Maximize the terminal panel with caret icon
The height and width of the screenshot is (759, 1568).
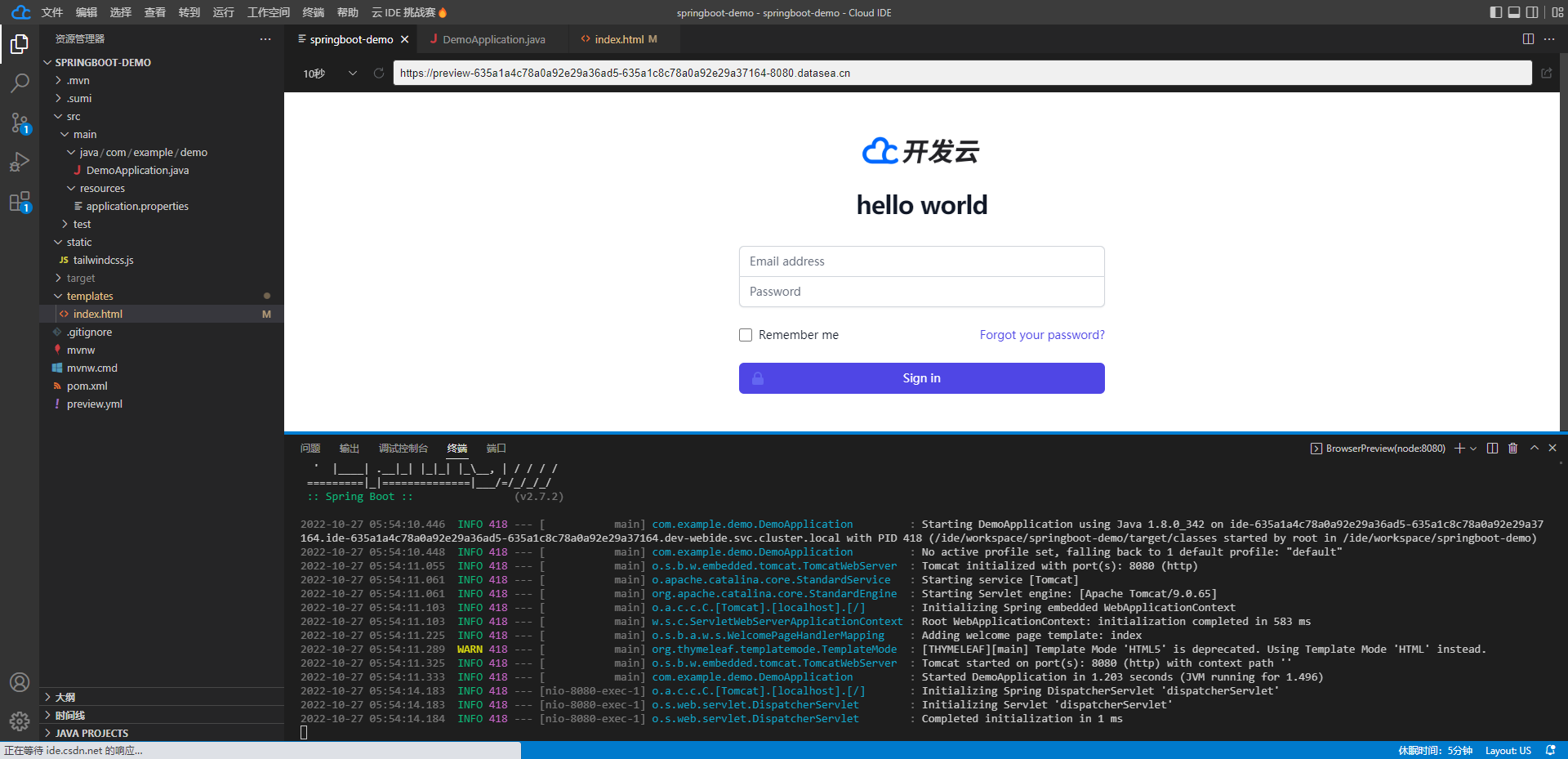click(1534, 448)
